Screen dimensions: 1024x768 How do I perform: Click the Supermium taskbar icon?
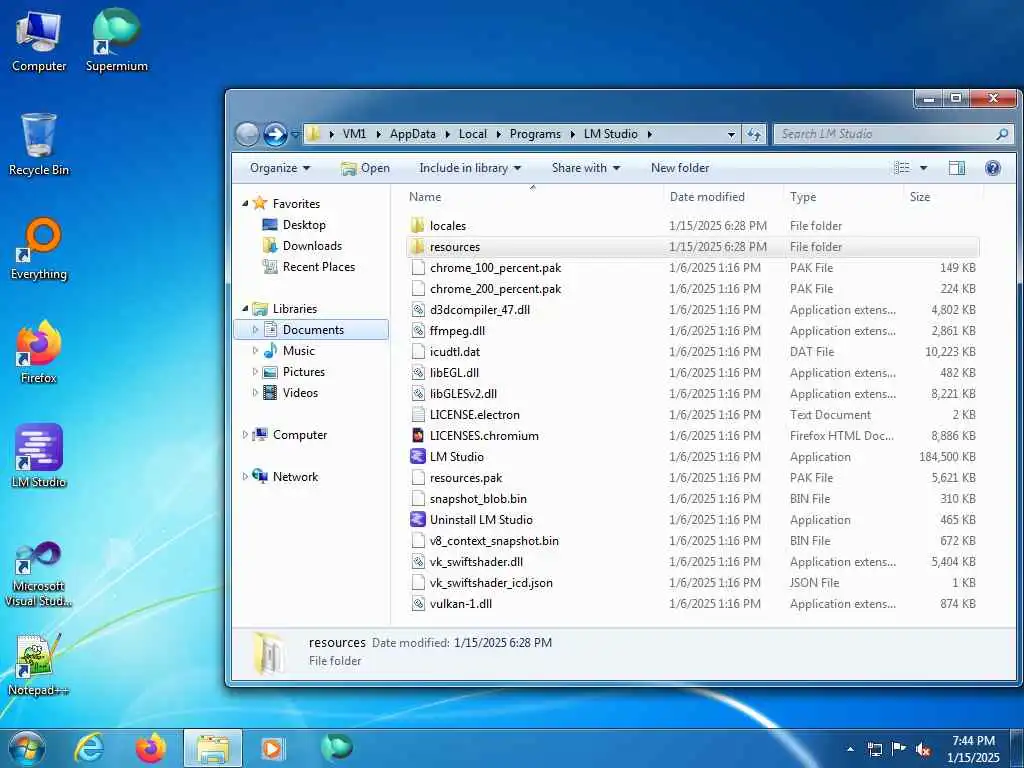pos(336,748)
